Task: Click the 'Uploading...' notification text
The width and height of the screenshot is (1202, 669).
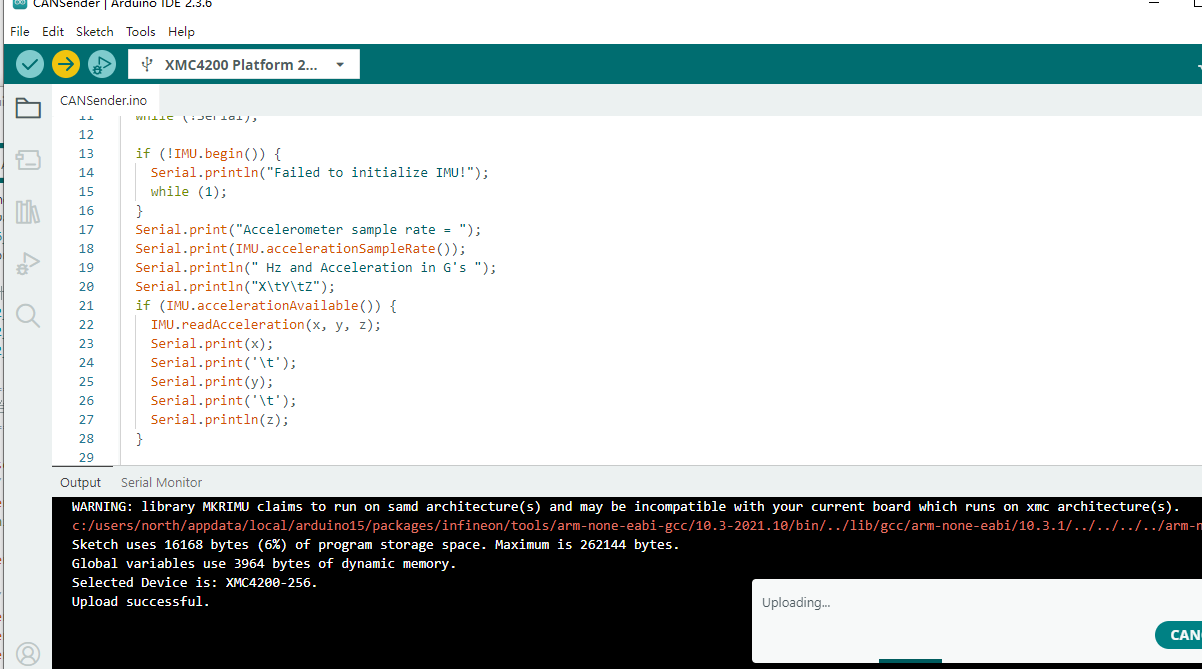Action: (x=796, y=603)
